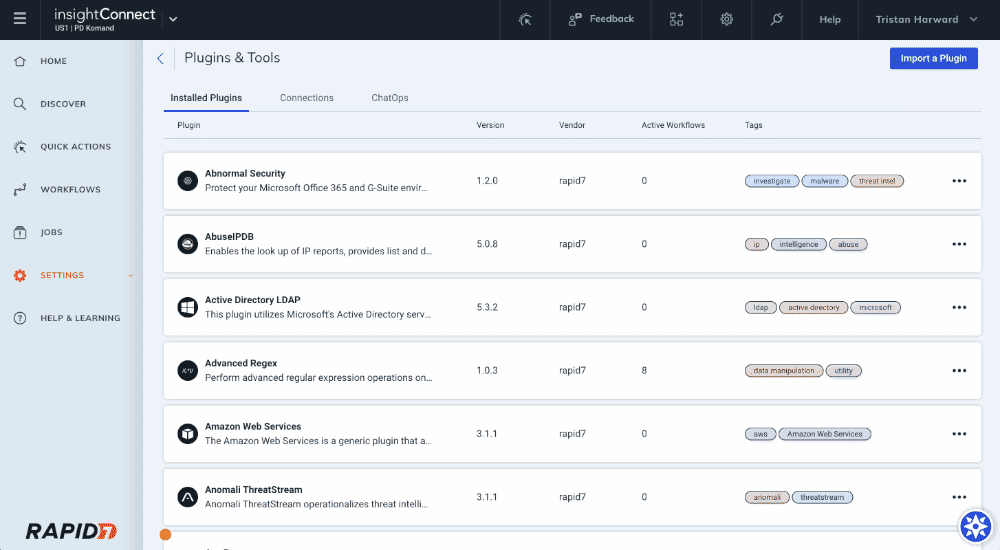Open Active Directory LDAP more options menu

(x=959, y=307)
